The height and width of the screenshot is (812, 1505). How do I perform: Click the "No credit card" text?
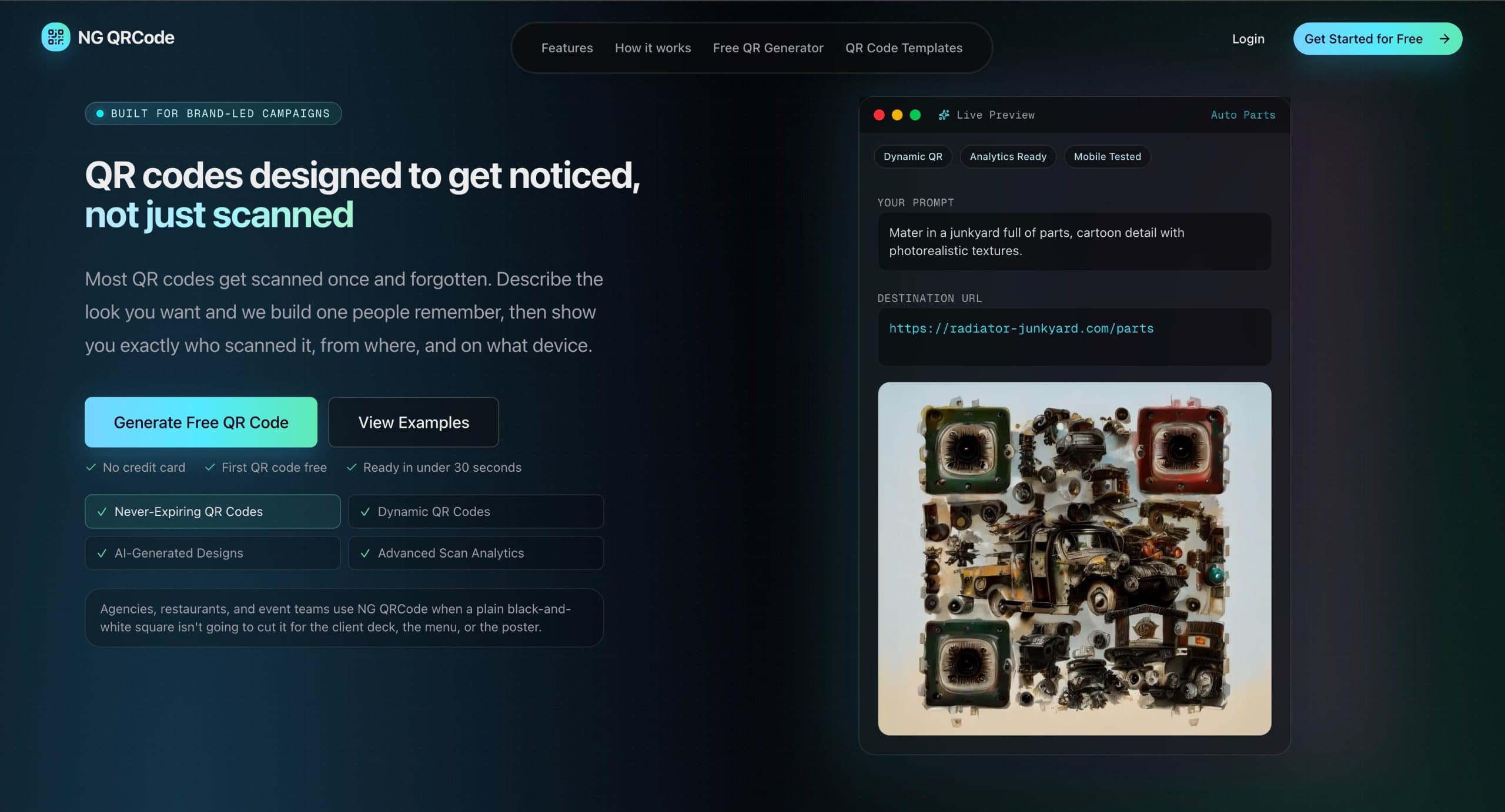pyautogui.click(x=144, y=467)
